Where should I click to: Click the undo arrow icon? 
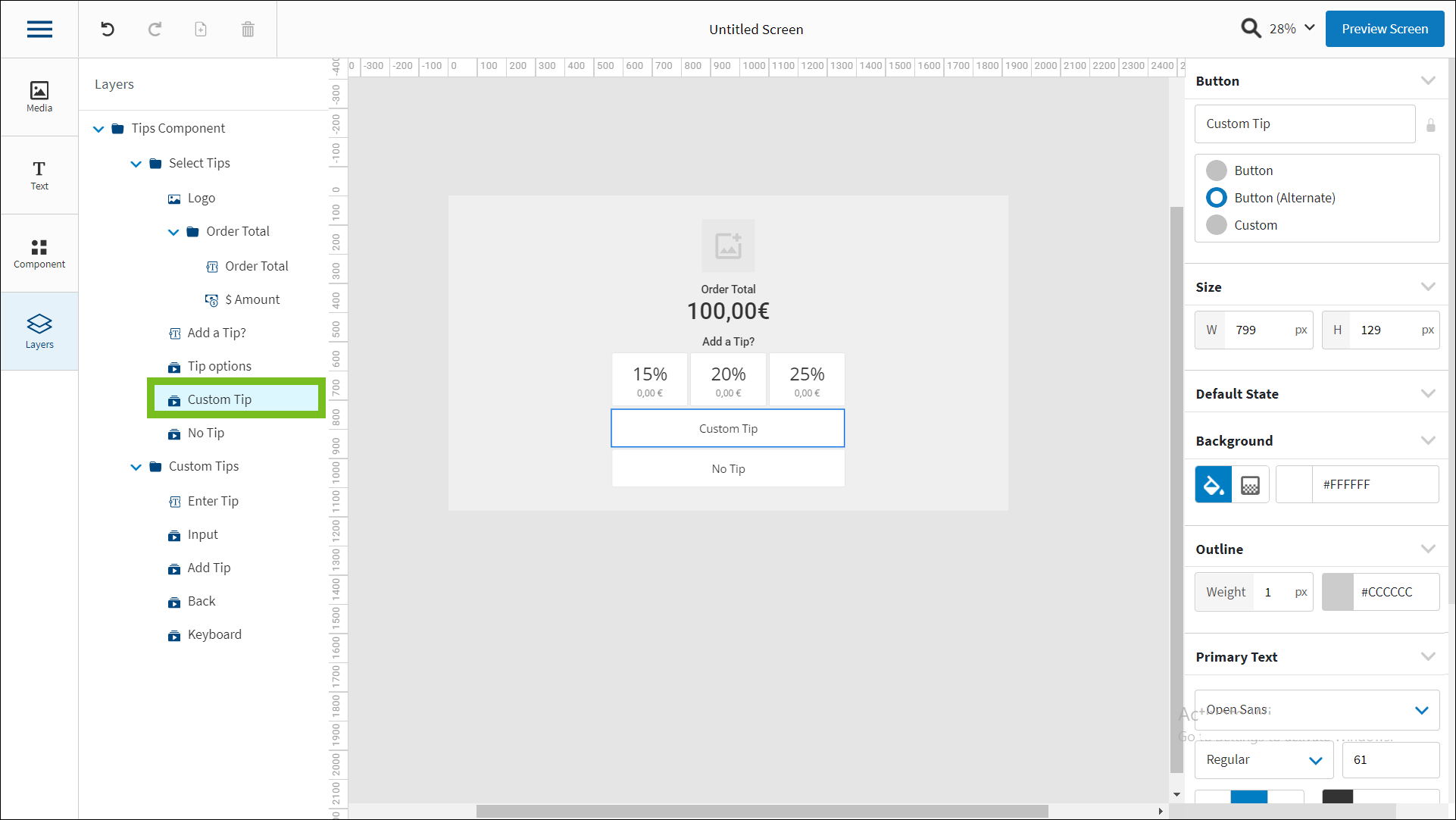108,30
